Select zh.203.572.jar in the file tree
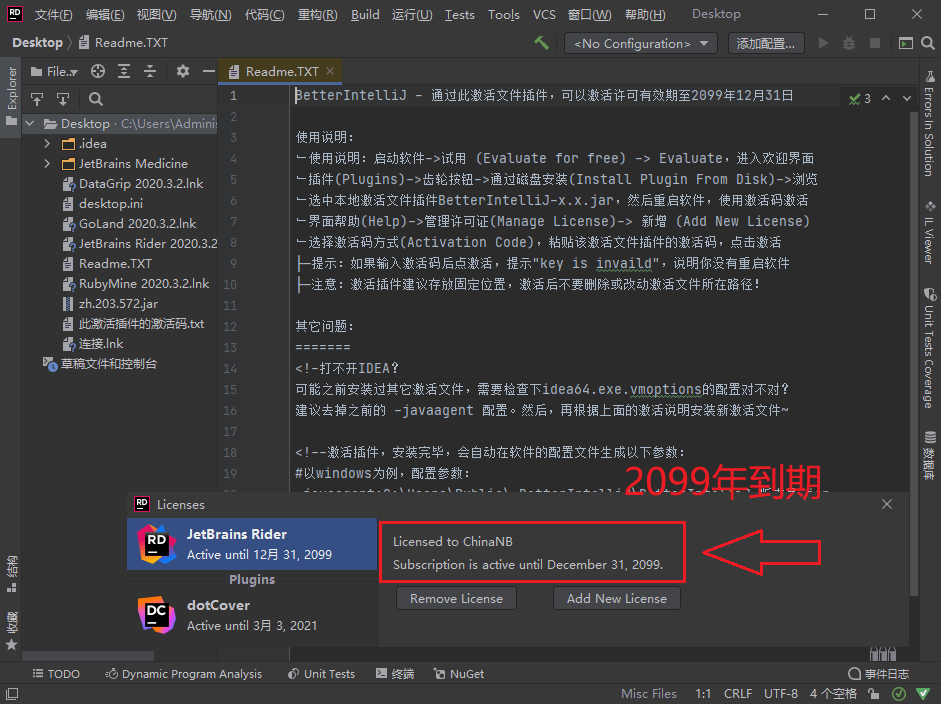Screen dimensions: 941x704 [118, 304]
